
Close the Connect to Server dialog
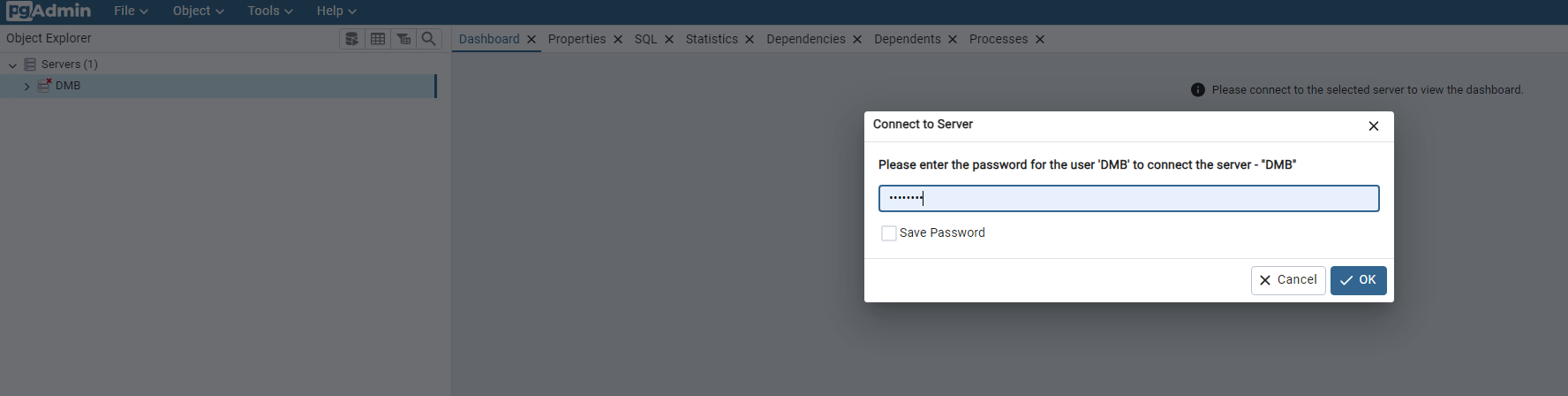coord(1374,126)
